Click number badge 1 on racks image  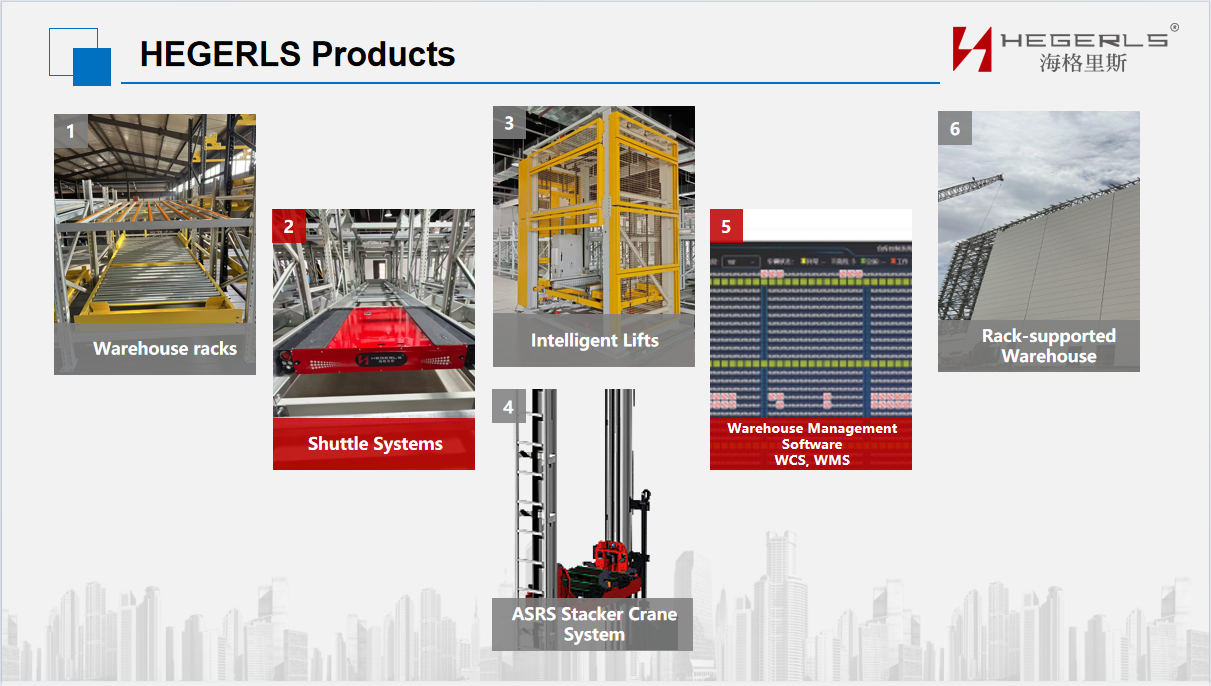point(71,131)
